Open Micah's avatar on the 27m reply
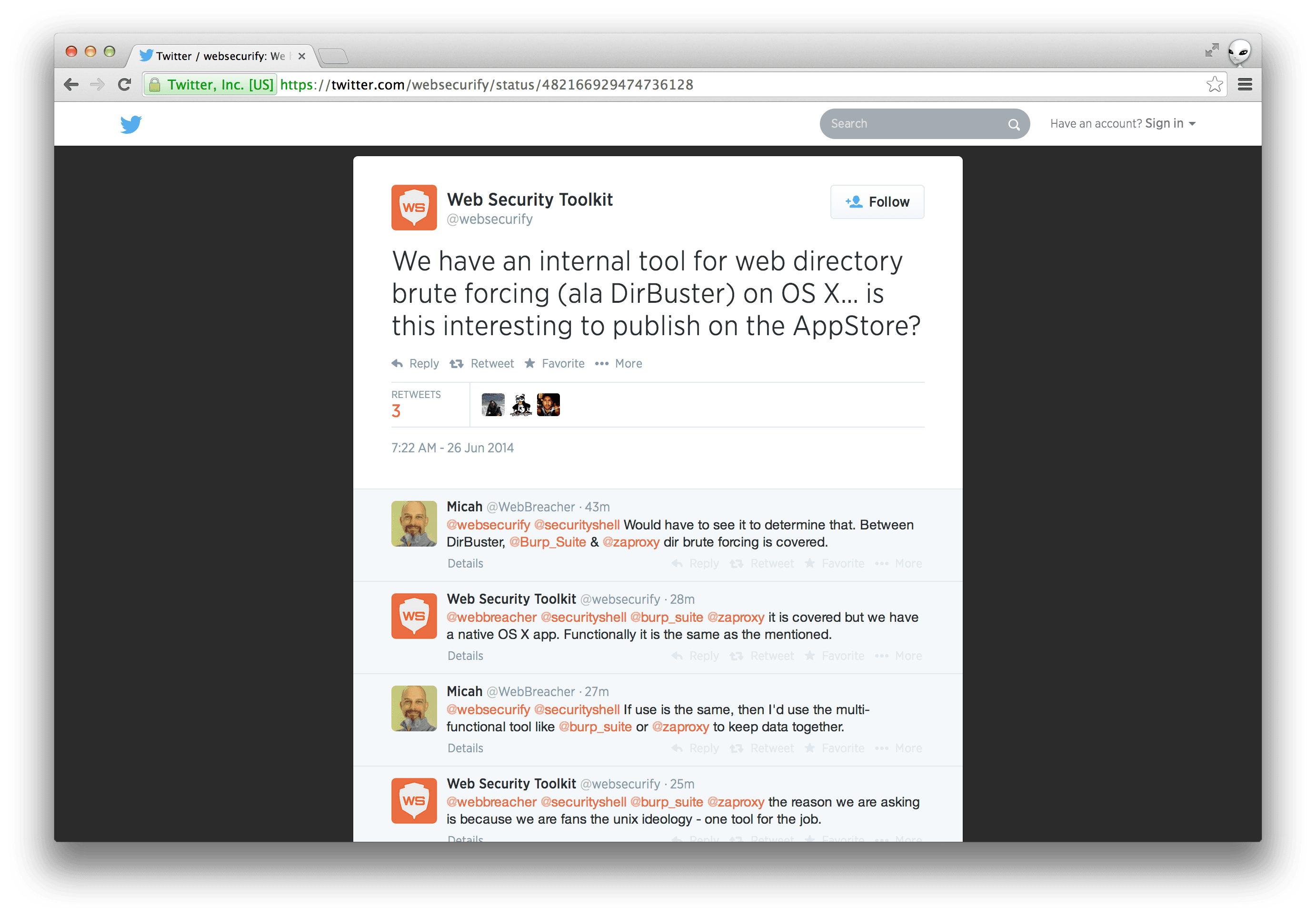 point(414,708)
